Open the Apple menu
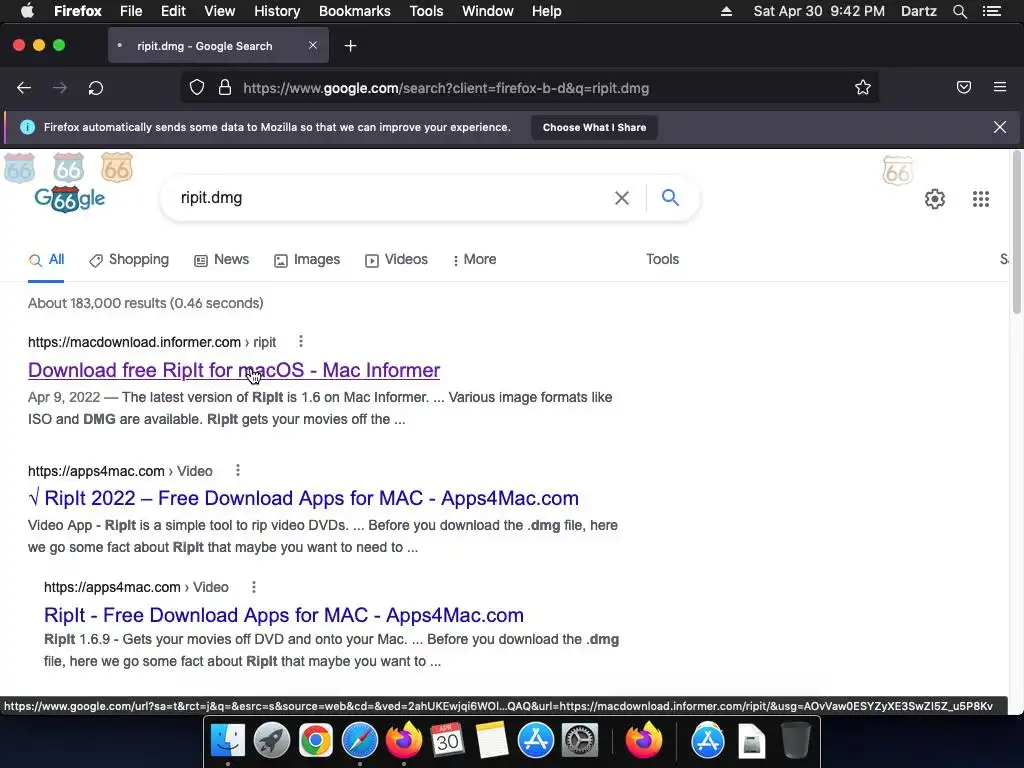 click(x=27, y=11)
